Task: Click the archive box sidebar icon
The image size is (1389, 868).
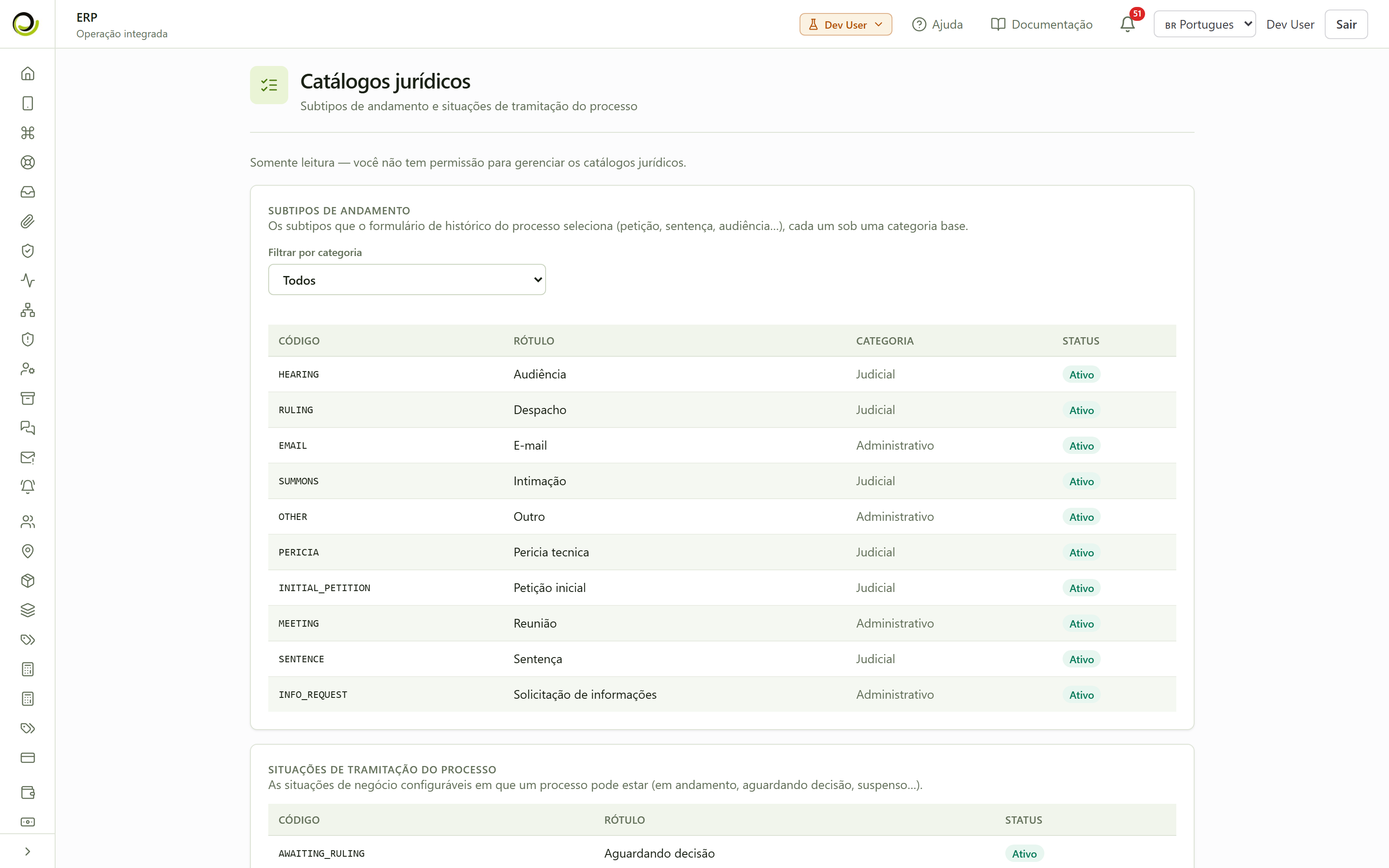Action: 27,398
